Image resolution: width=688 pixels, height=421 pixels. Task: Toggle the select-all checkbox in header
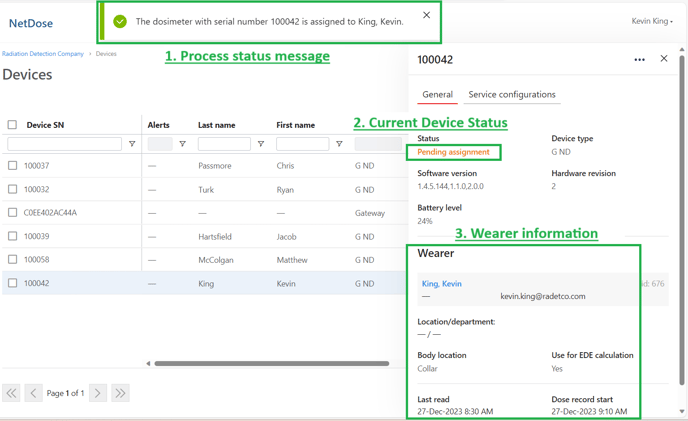click(12, 125)
